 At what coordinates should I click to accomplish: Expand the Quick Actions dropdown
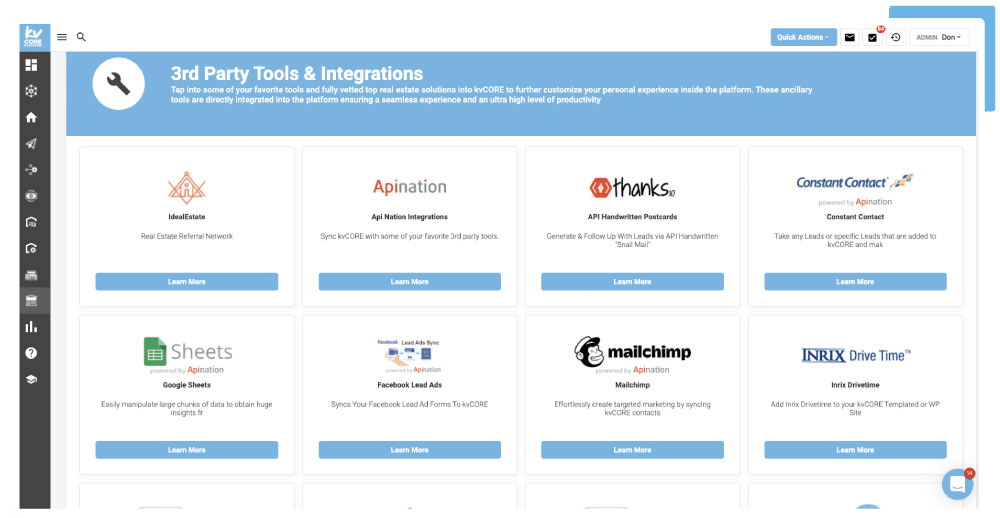(x=803, y=37)
